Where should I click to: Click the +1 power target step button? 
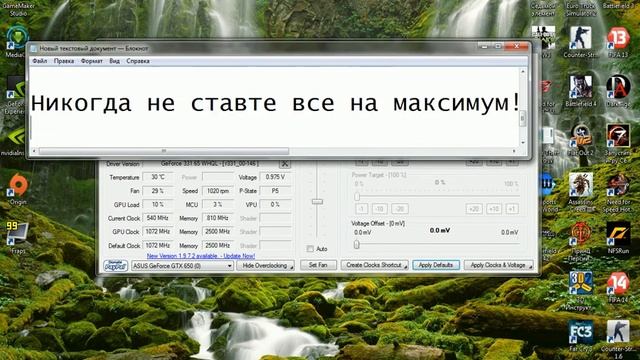pyautogui.click(x=512, y=209)
